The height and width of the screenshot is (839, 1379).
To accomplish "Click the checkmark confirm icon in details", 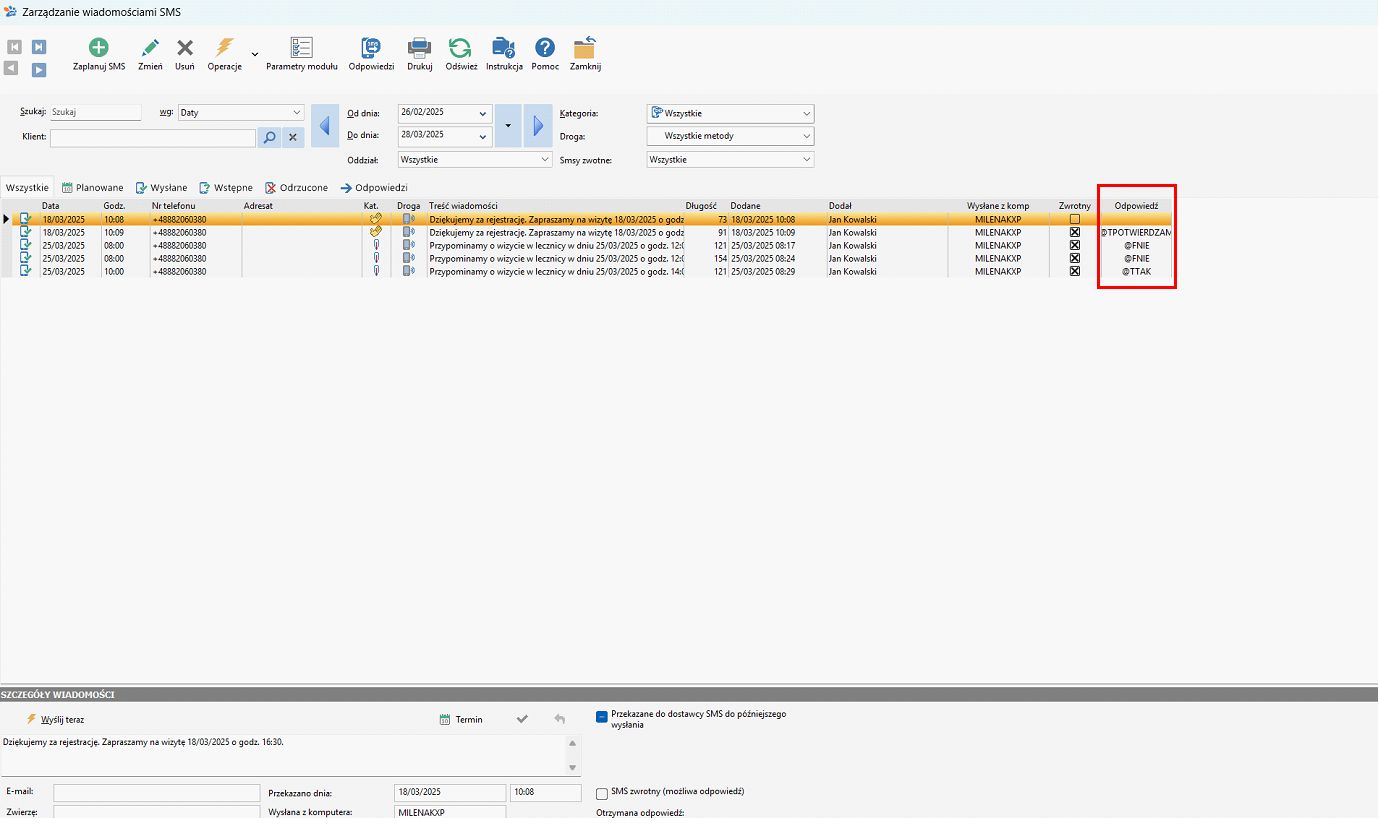I will (x=522, y=719).
